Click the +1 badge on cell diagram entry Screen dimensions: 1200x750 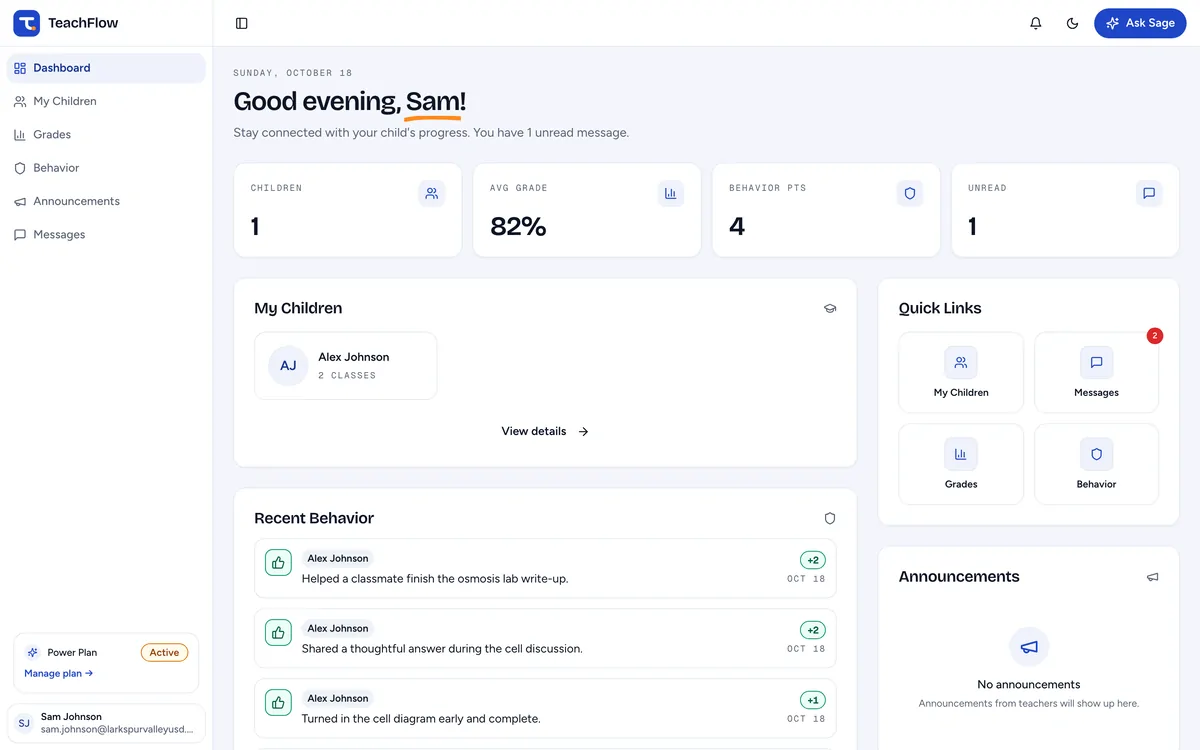click(813, 700)
